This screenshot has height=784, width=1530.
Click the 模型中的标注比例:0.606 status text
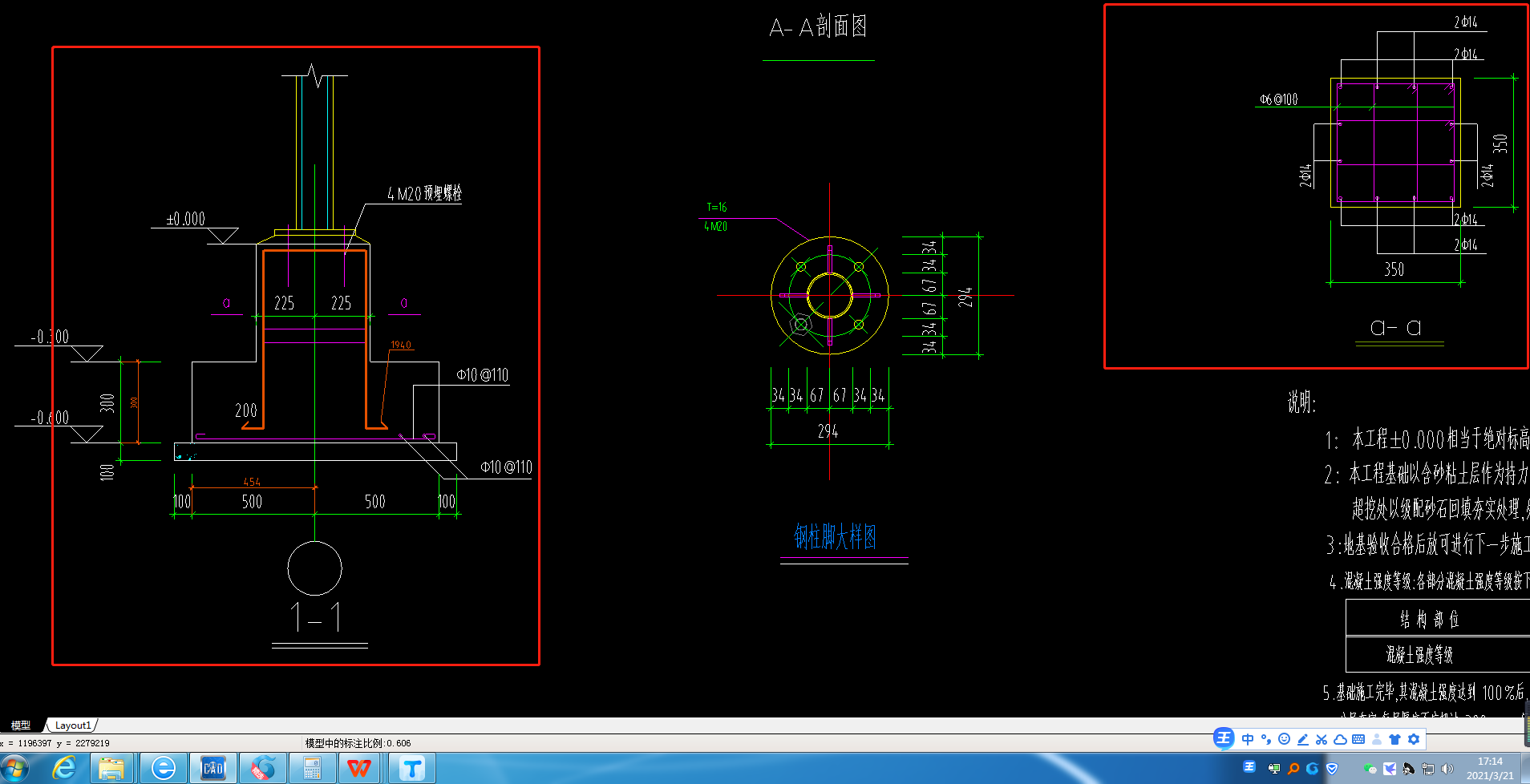coord(358,743)
